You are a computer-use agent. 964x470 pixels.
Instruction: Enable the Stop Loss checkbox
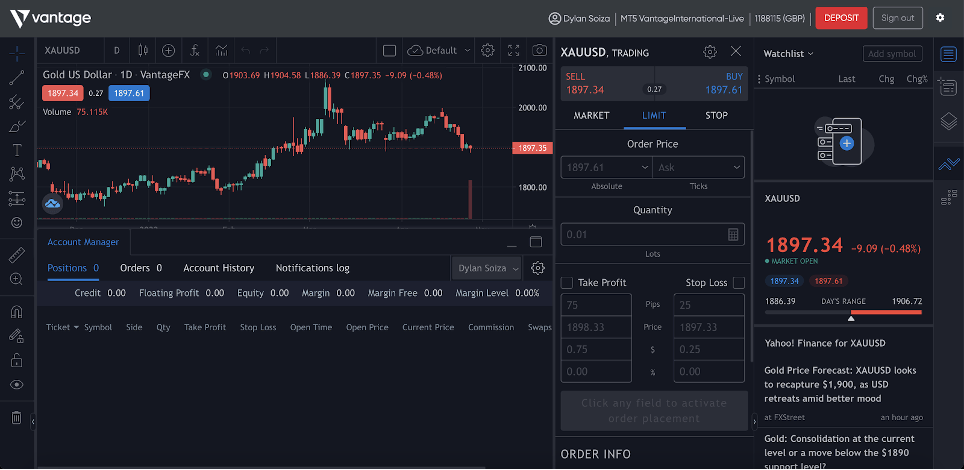(739, 283)
